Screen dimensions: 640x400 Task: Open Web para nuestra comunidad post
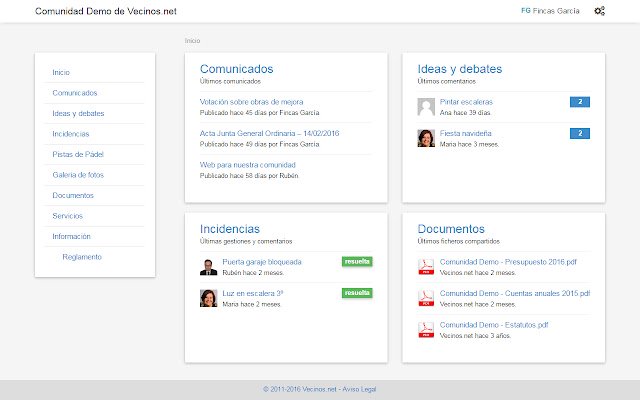pos(247,164)
